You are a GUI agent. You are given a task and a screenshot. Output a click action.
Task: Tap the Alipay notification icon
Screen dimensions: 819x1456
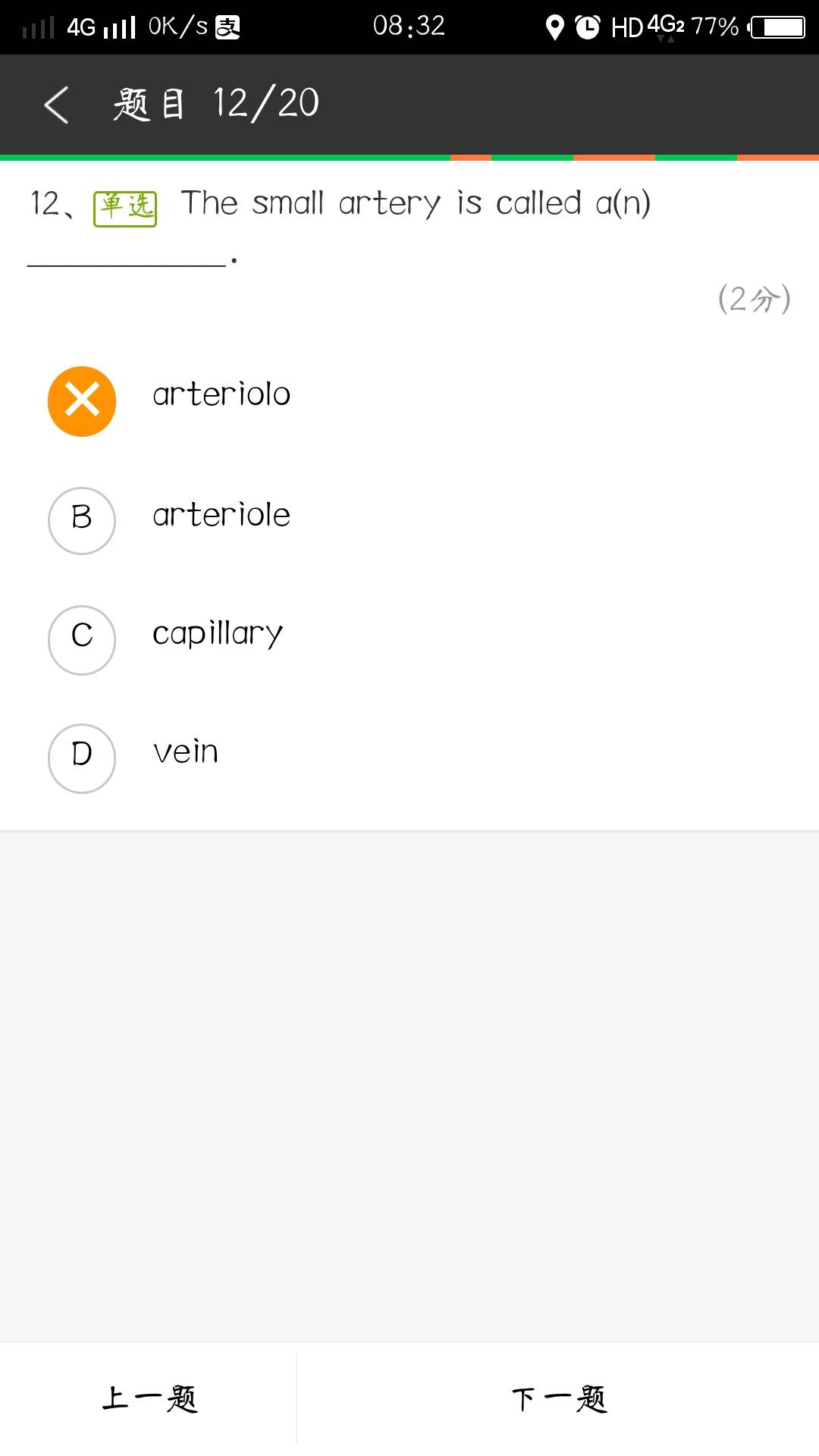tap(227, 28)
